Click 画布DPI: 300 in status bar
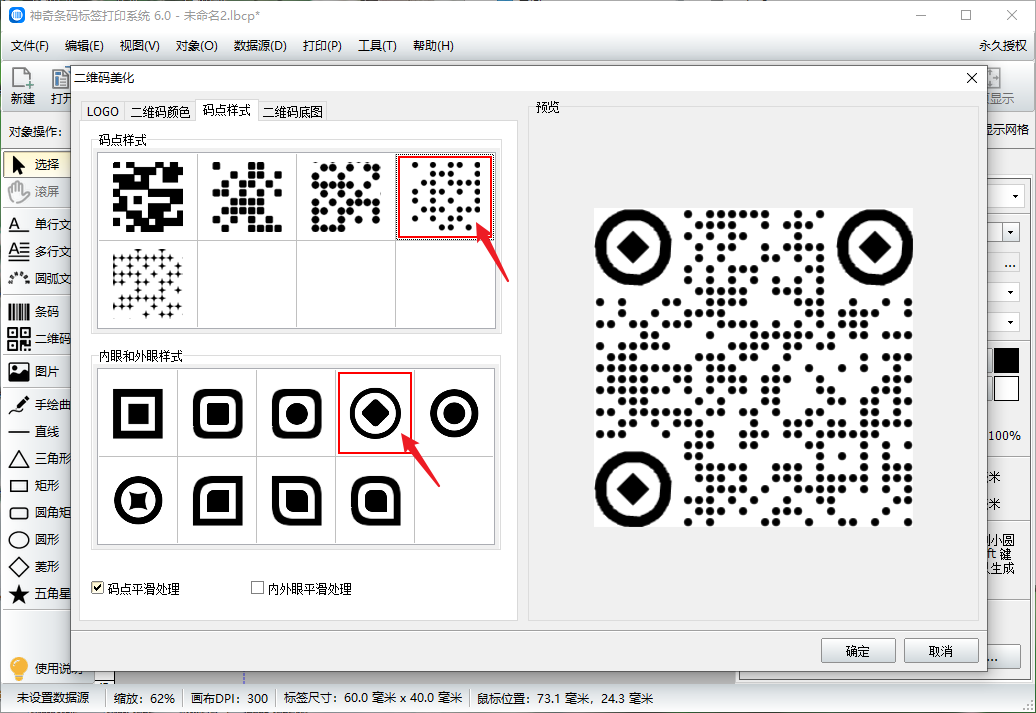 tap(229, 698)
